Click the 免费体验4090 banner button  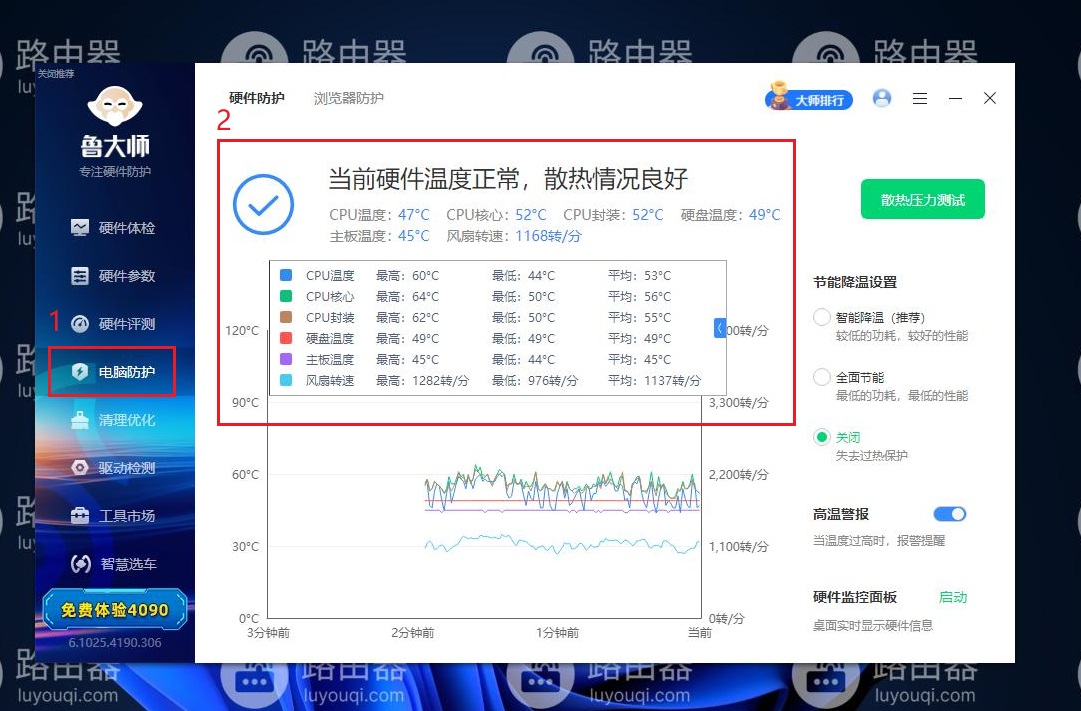point(114,610)
